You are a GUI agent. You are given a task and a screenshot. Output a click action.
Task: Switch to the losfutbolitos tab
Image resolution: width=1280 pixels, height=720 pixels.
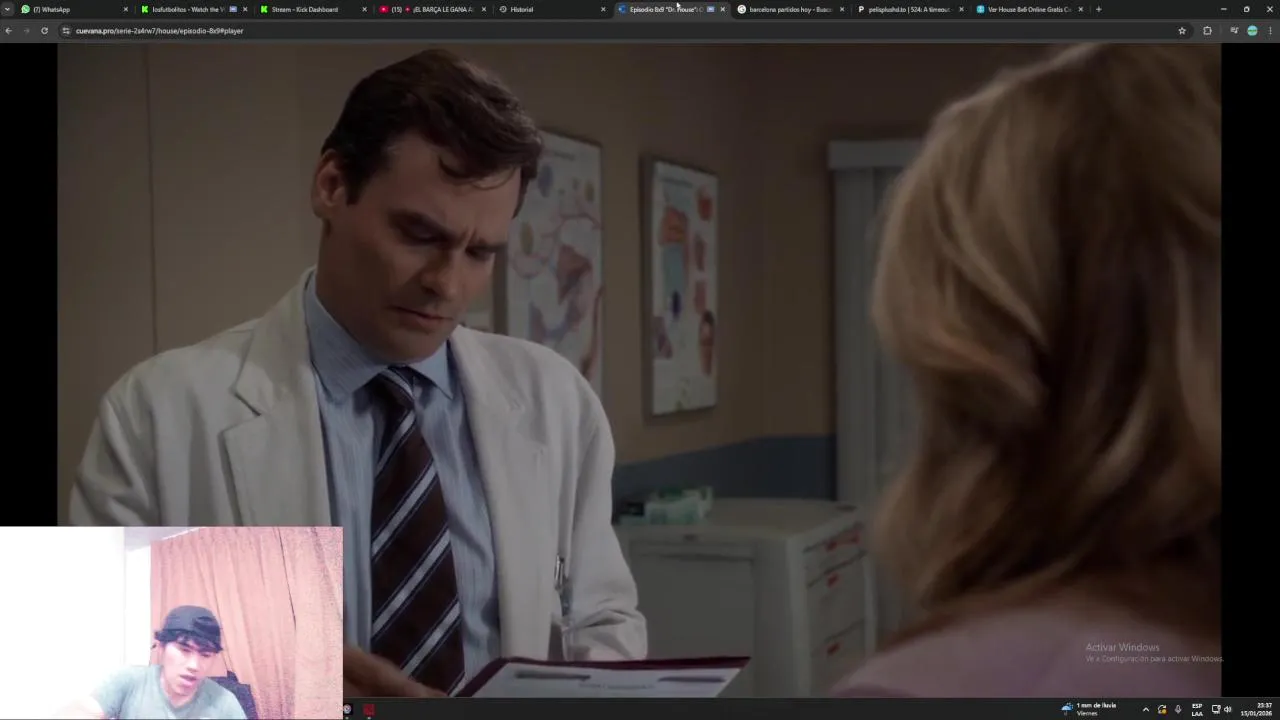(x=194, y=9)
